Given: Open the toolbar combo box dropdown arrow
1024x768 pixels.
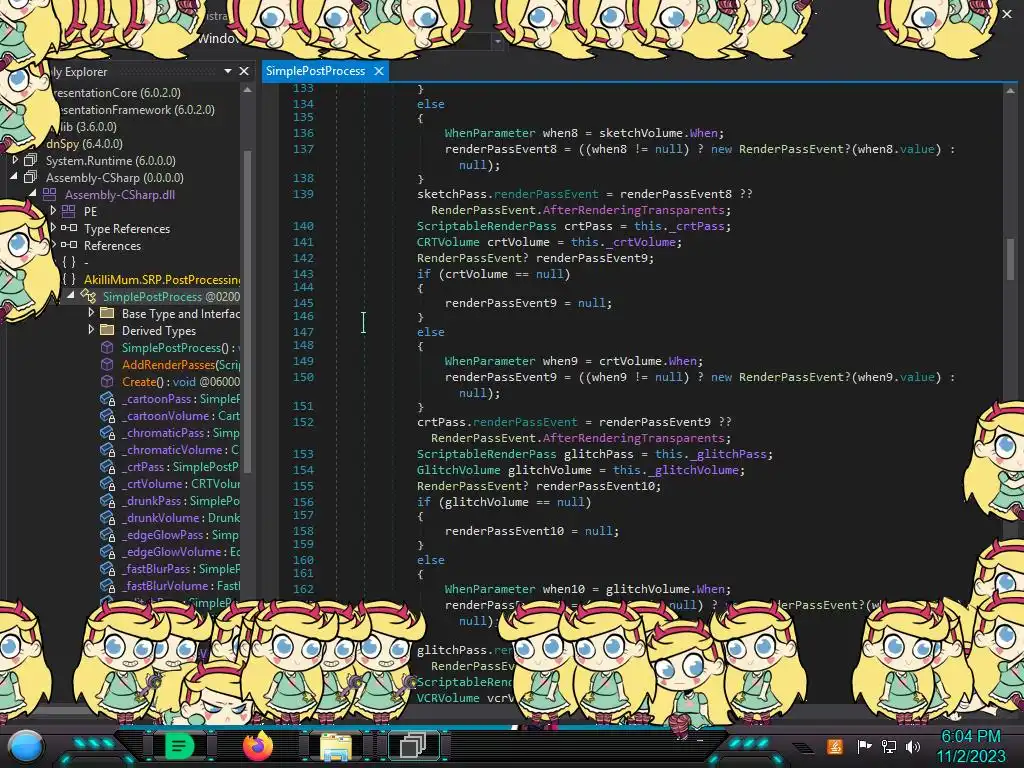Looking at the screenshot, I should click(498, 41).
